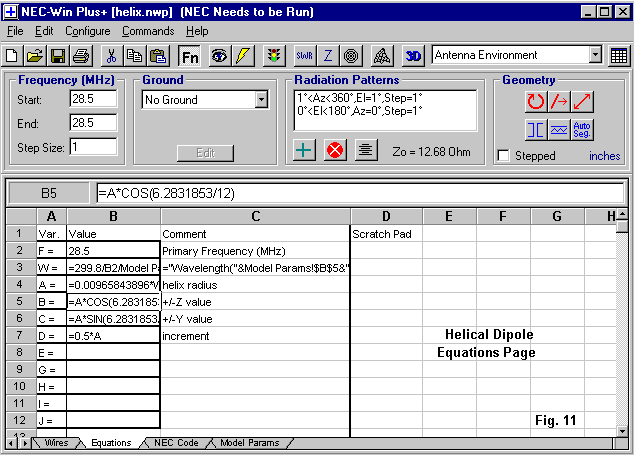Click the traffic light run NEC icon
634x455 pixels.
pos(273,55)
